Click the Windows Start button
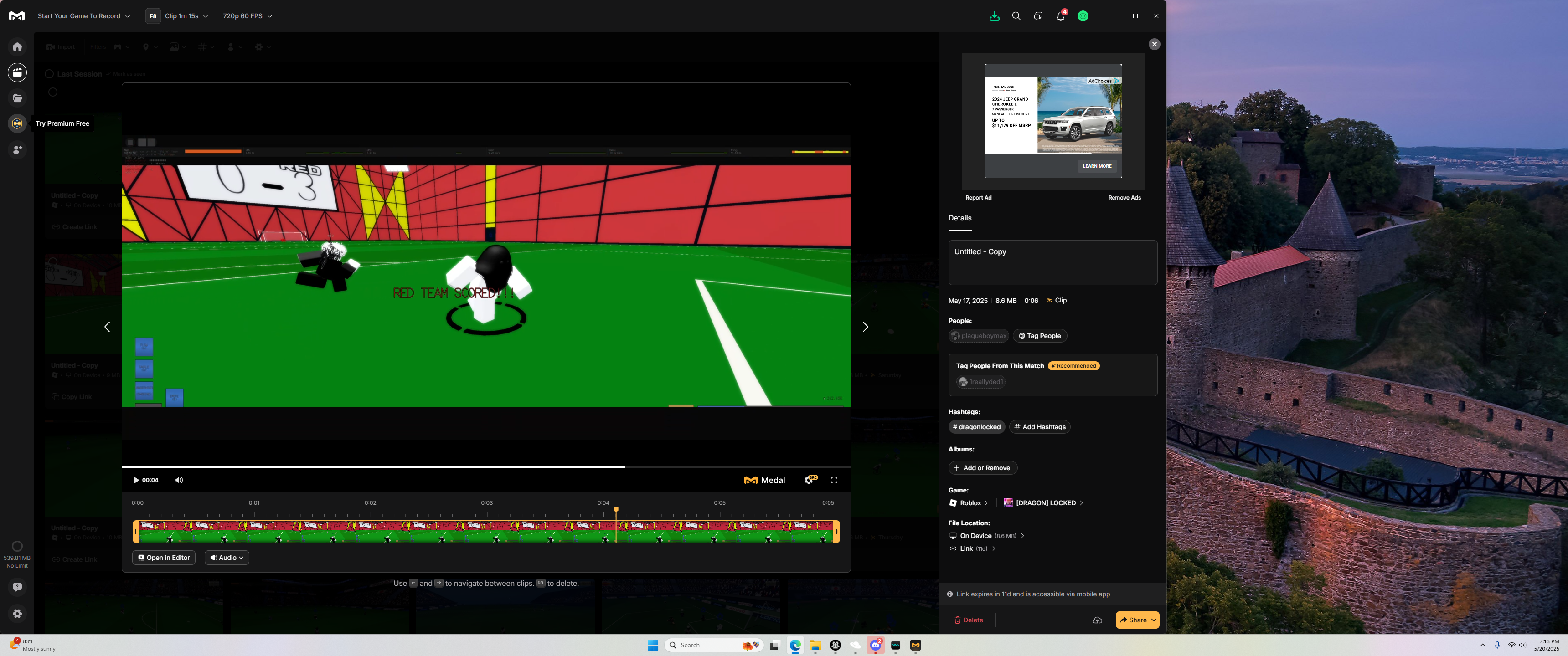The width and height of the screenshot is (1568, 656). (x=653, y=645)
